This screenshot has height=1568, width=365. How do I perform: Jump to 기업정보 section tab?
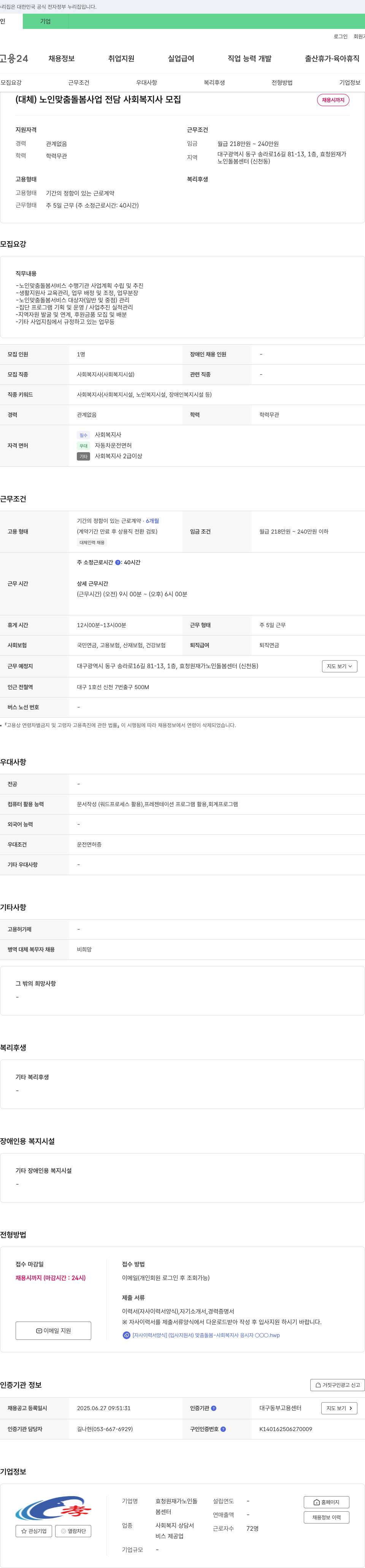(x=350, y=82)
